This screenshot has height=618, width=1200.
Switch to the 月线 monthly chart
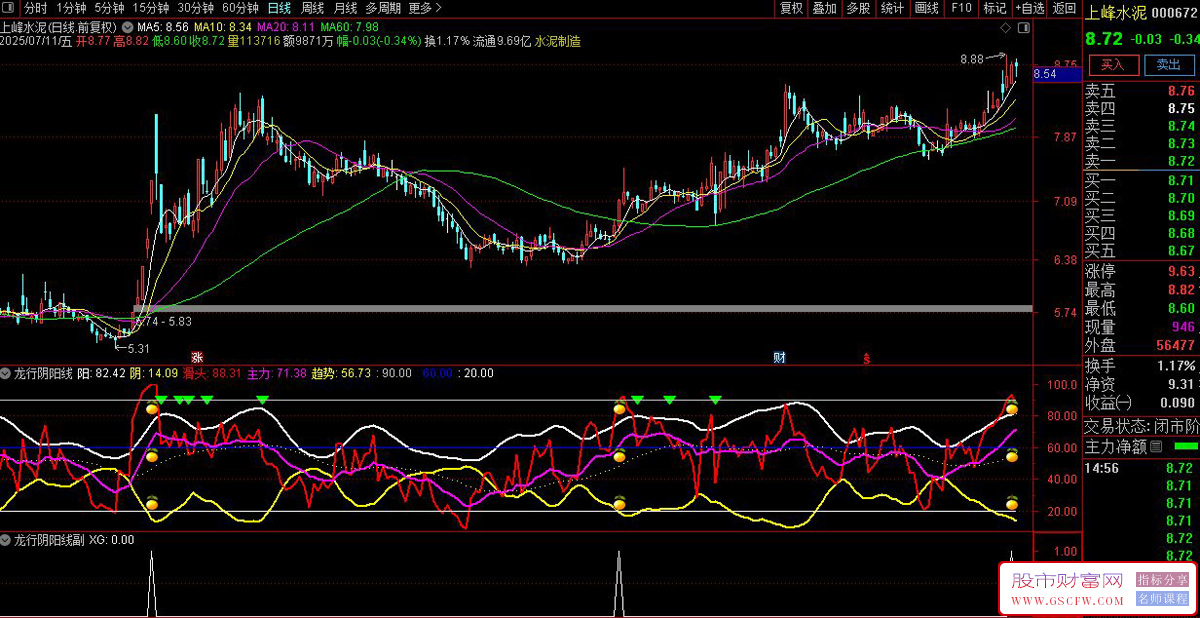click(x=345, y=8)
